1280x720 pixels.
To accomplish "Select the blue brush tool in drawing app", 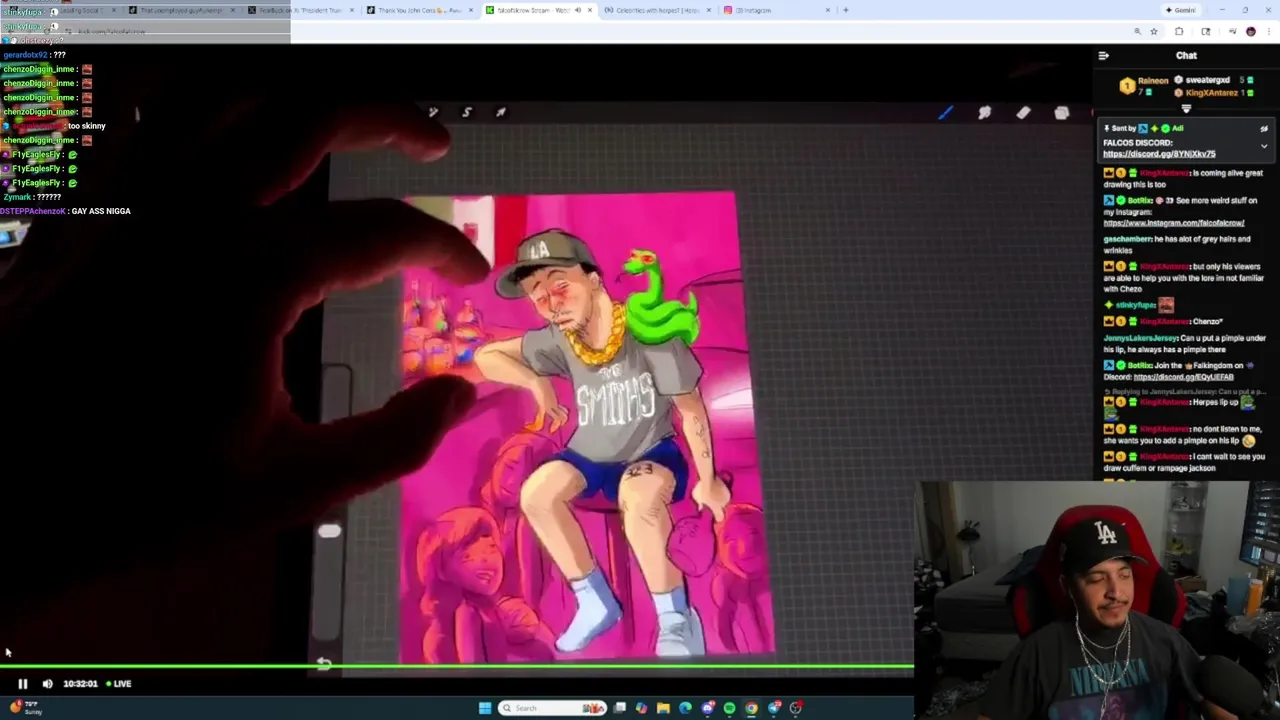I will coord(945,113).
